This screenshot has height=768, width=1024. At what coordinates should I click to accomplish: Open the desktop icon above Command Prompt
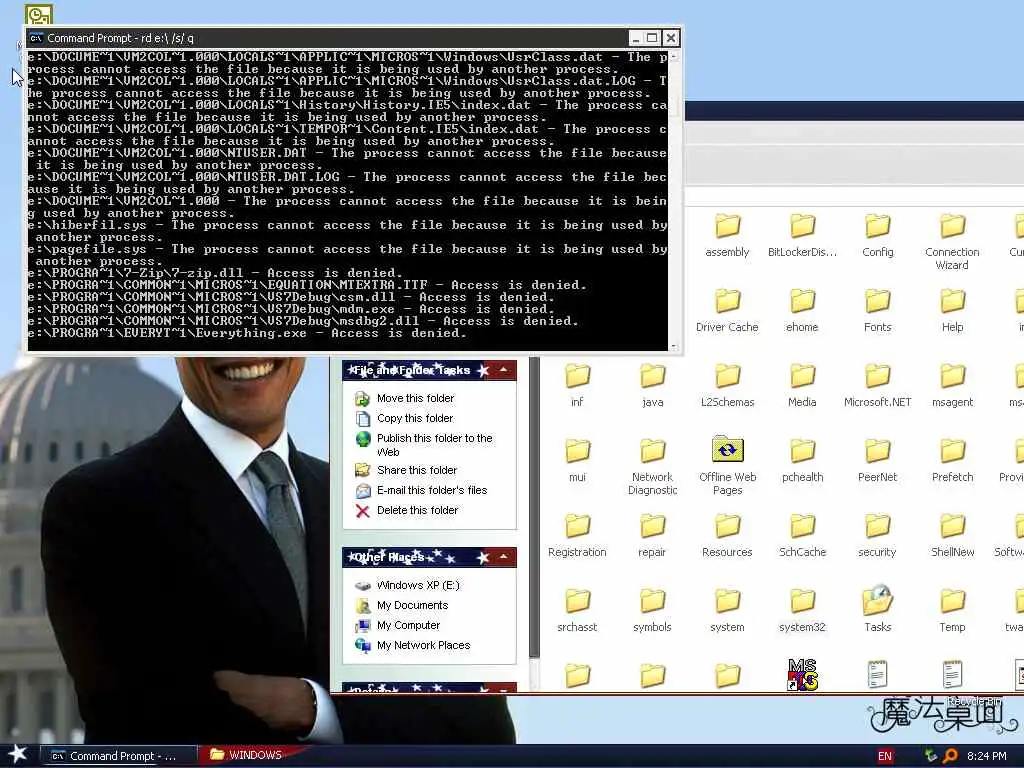click(x=39, y=14)
